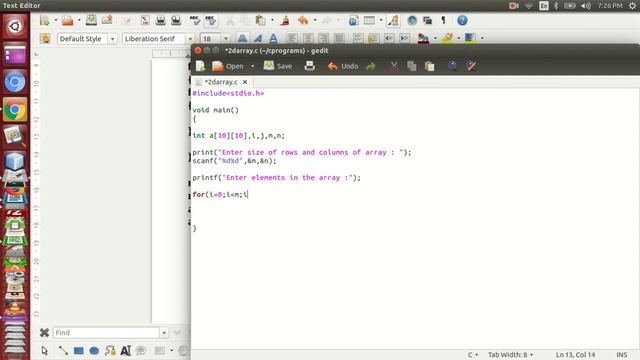The height and width of the screenshot is (360, 640).
Task: Open Find via the magnifier icon in gedit
Action: pyautogui.click(x=453, y=66)
